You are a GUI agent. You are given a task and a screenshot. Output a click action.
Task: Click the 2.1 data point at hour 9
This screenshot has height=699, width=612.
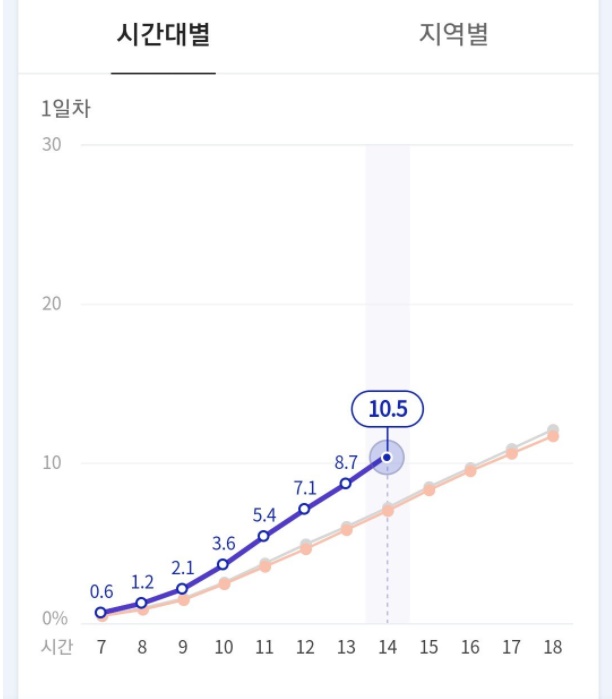[182, 589]
